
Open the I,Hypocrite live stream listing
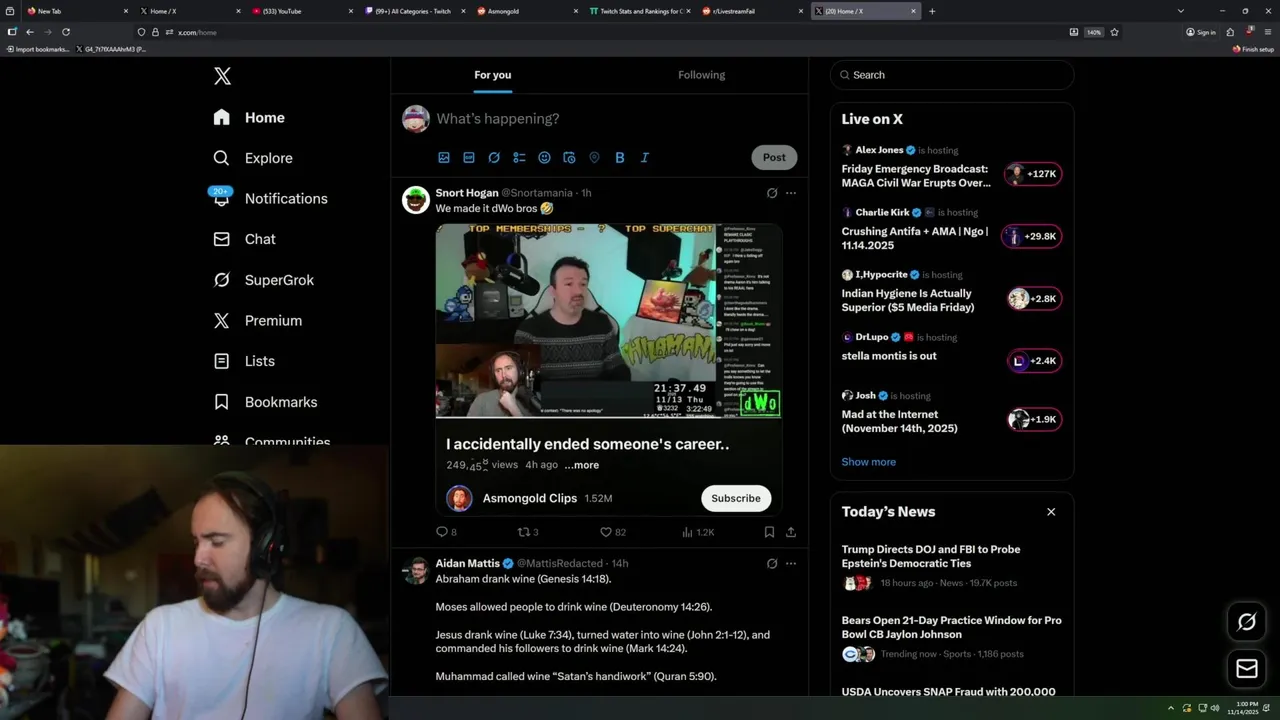tap(952, 291)
